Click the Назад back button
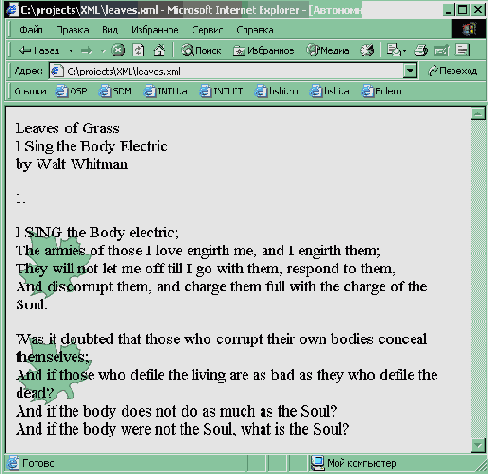This screenshot has width=488, height=474. 39,50
